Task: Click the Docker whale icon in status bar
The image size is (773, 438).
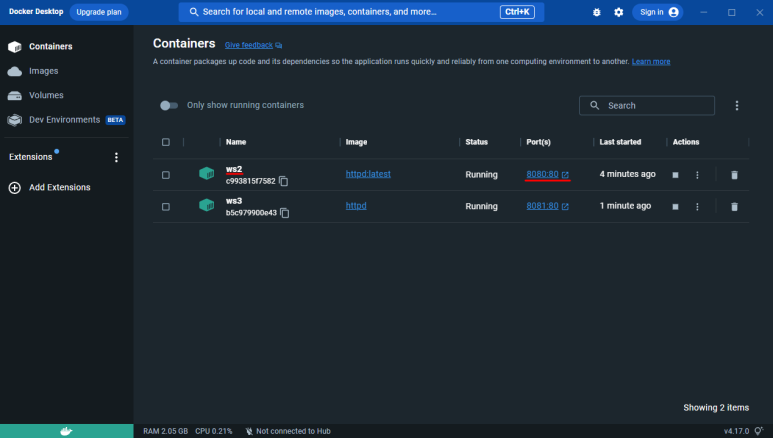Action: point(67,431)
